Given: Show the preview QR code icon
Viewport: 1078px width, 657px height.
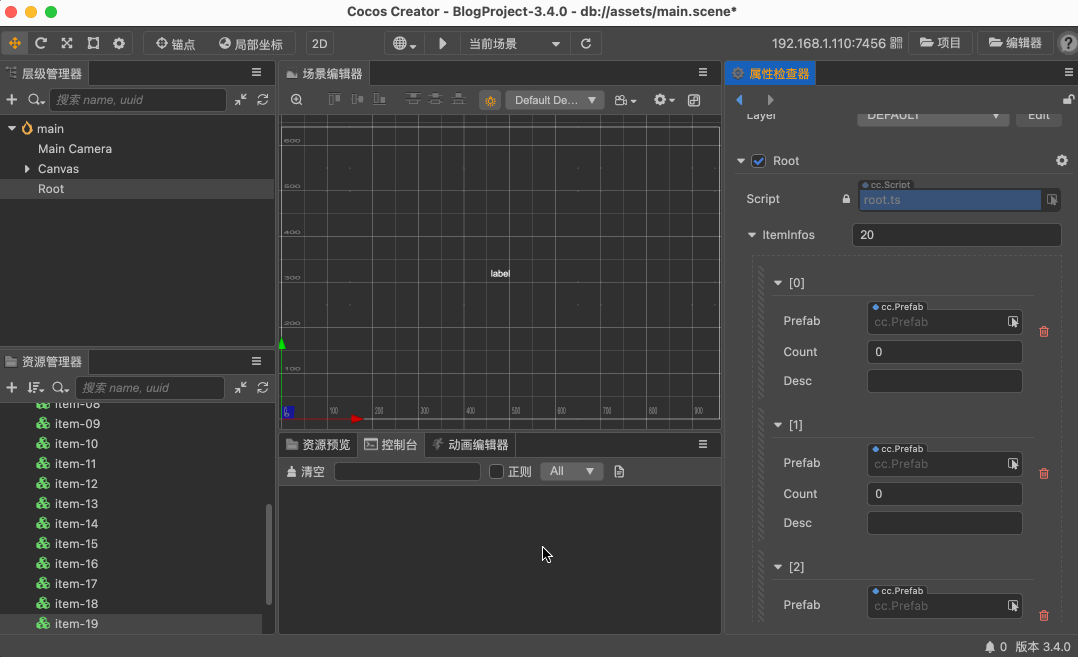Looking at the screenshot, I should [896, 43].
